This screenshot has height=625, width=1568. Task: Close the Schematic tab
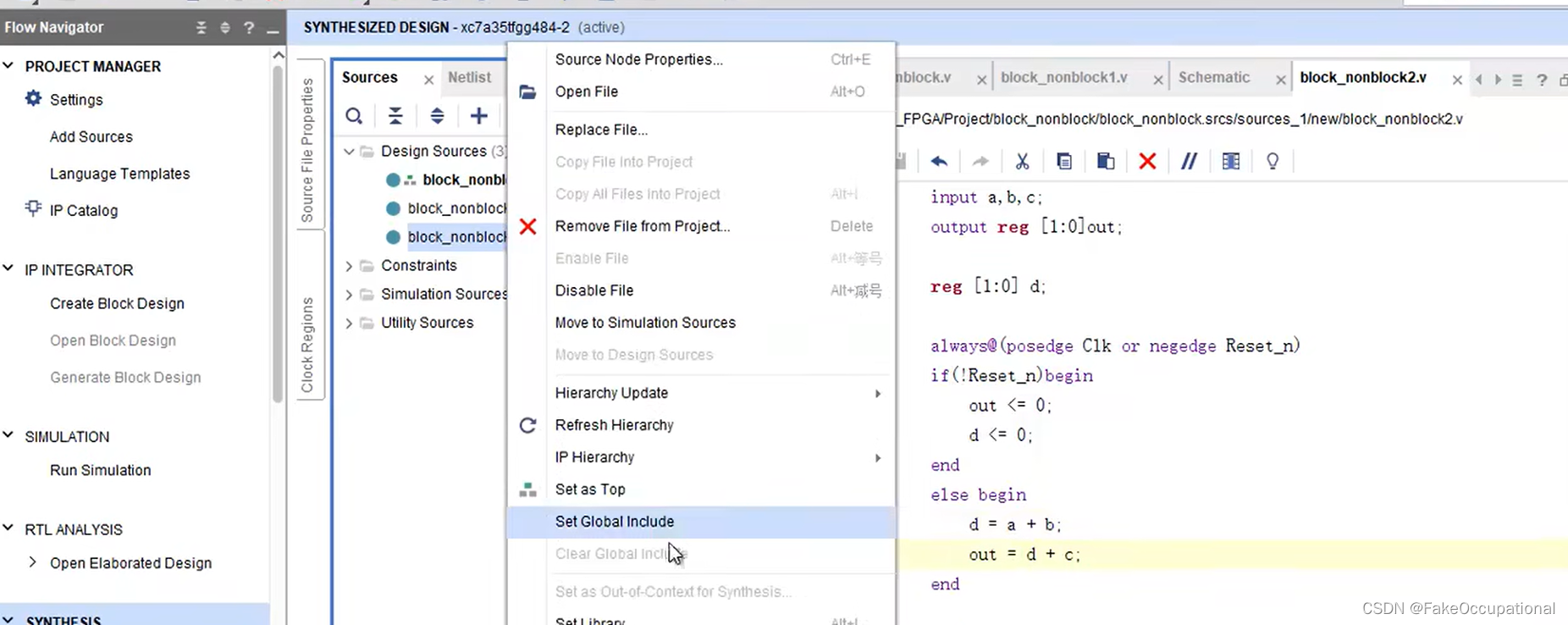pyautogui.click(x=1281, y=80)
